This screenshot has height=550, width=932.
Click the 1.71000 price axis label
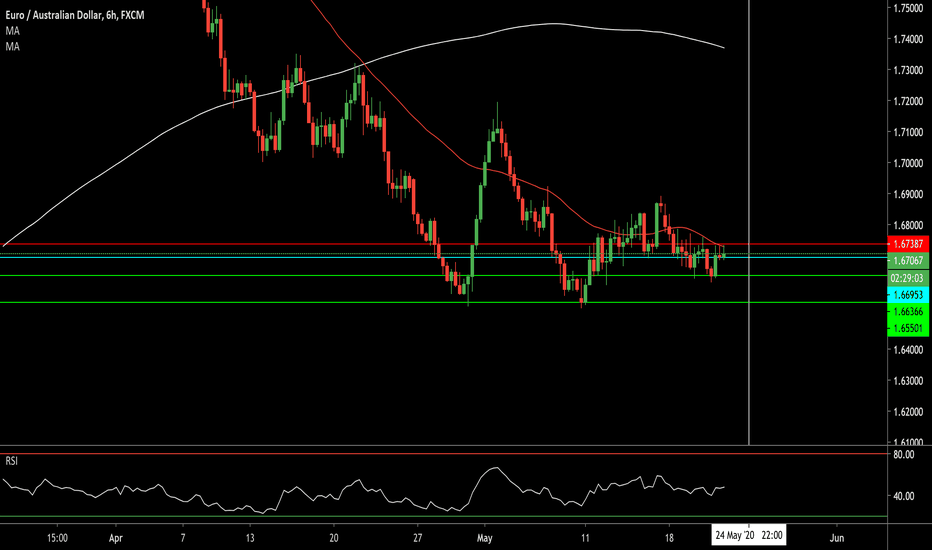coord(908,132)
